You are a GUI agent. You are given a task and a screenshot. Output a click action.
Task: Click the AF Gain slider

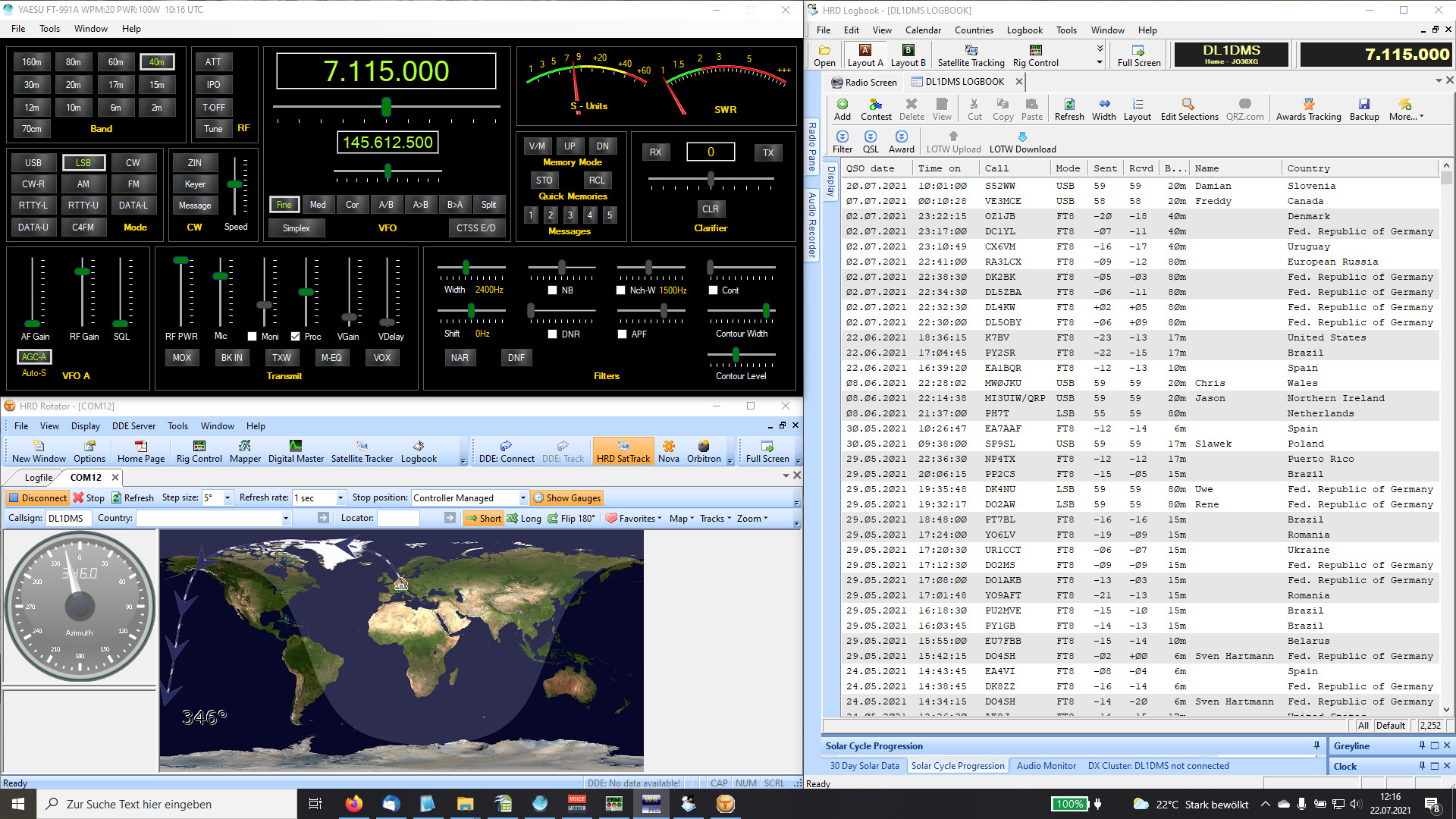point(32,322)
